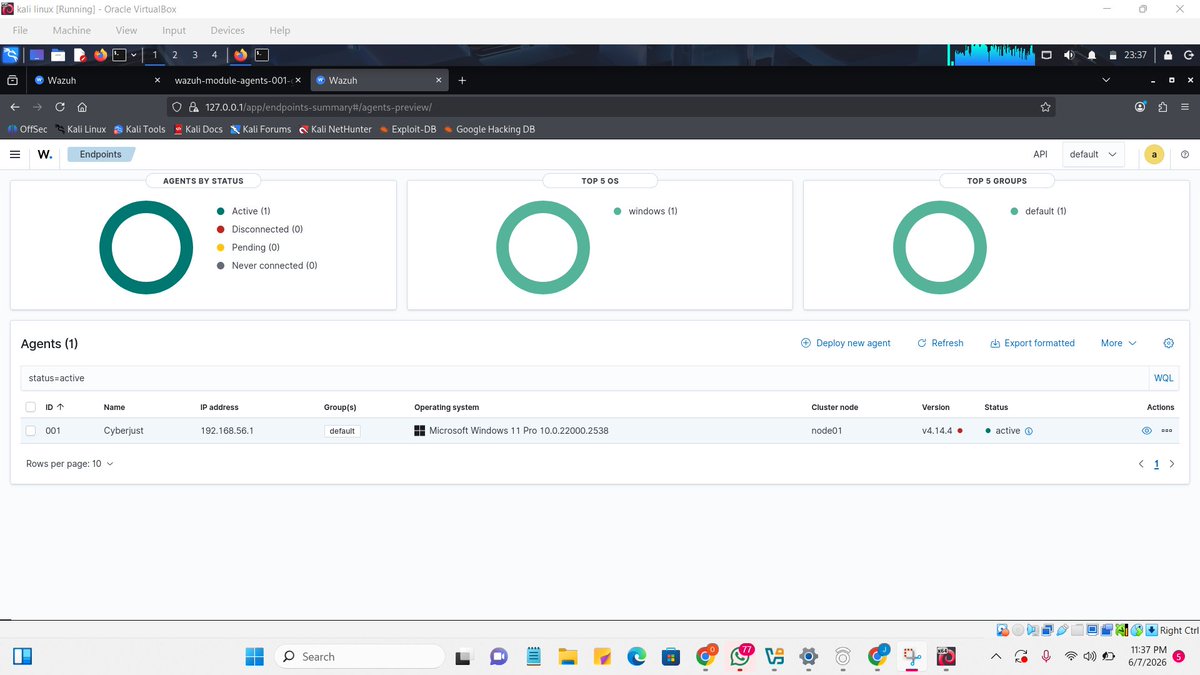The height and width of the screenshot is (675, 1200).
Task: Open the Wazuh hamburger navigation menu
Action: tap(15, 154)
